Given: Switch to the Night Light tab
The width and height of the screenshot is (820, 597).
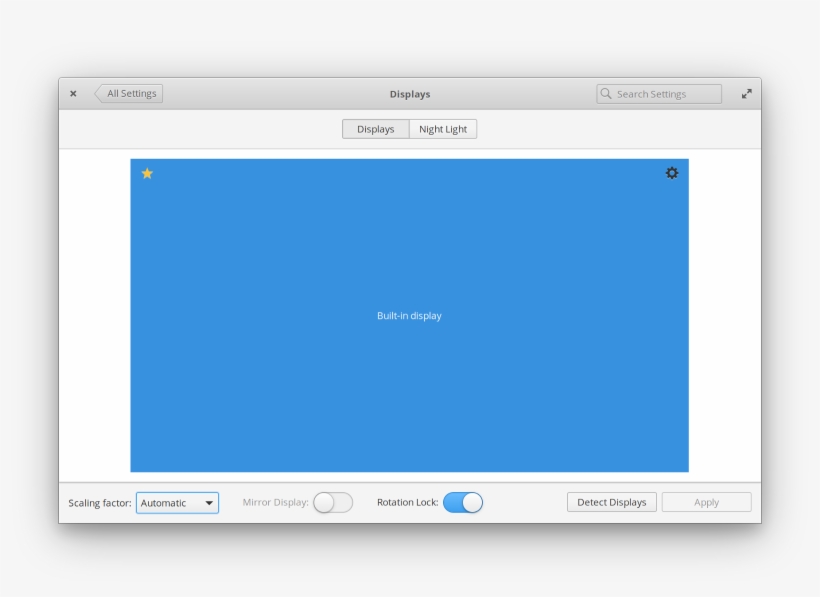Looking at the screenshot, I should pos(442,128).
